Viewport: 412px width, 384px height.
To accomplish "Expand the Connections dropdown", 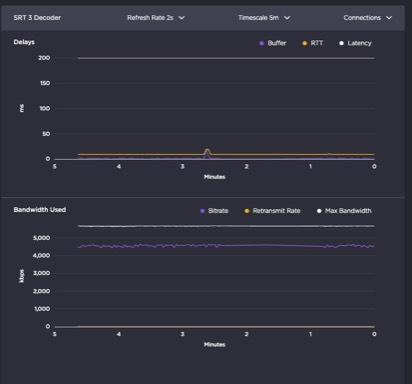I will (368, 18).
